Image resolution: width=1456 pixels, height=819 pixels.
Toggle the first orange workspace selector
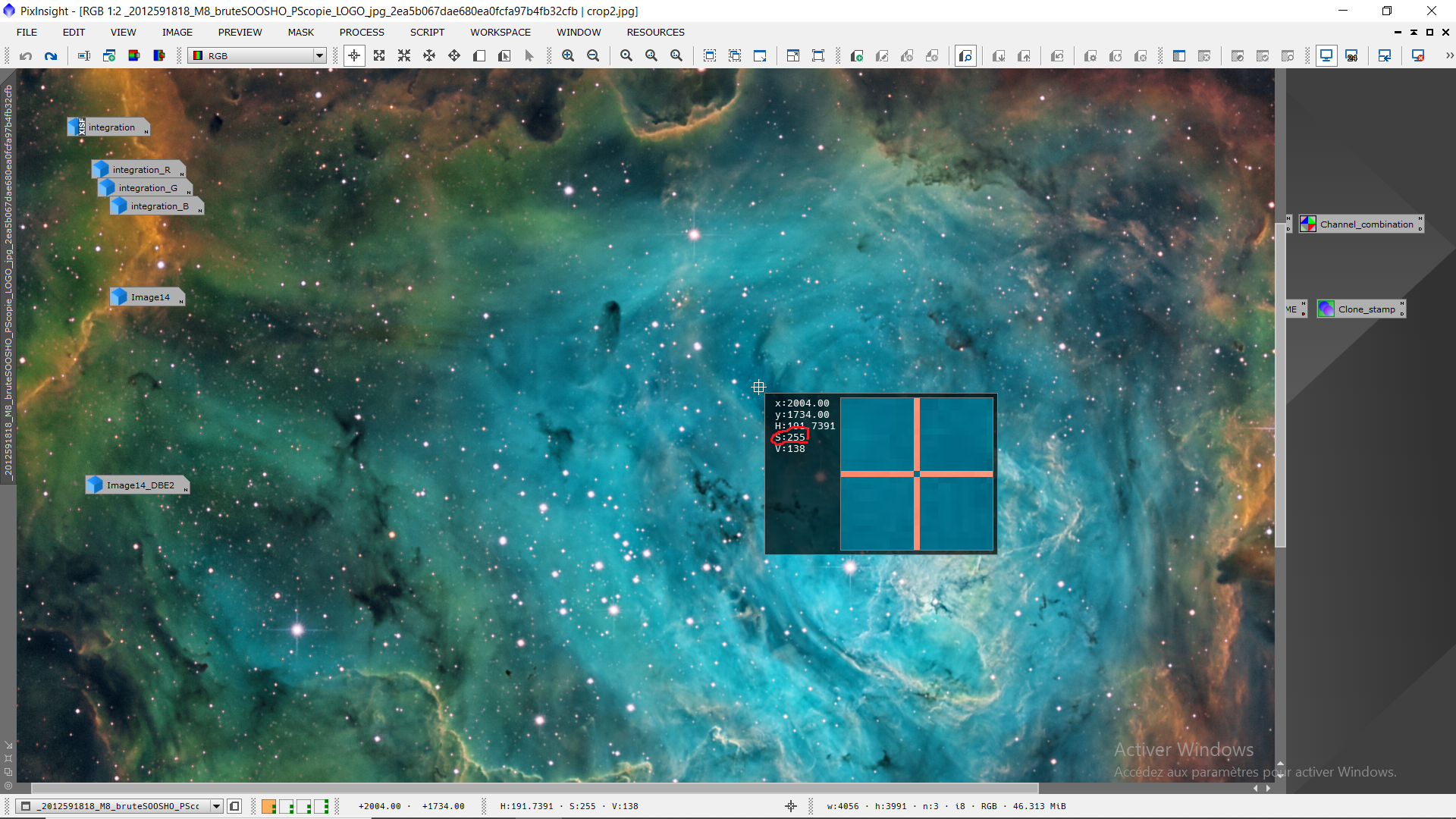[268, 806]
